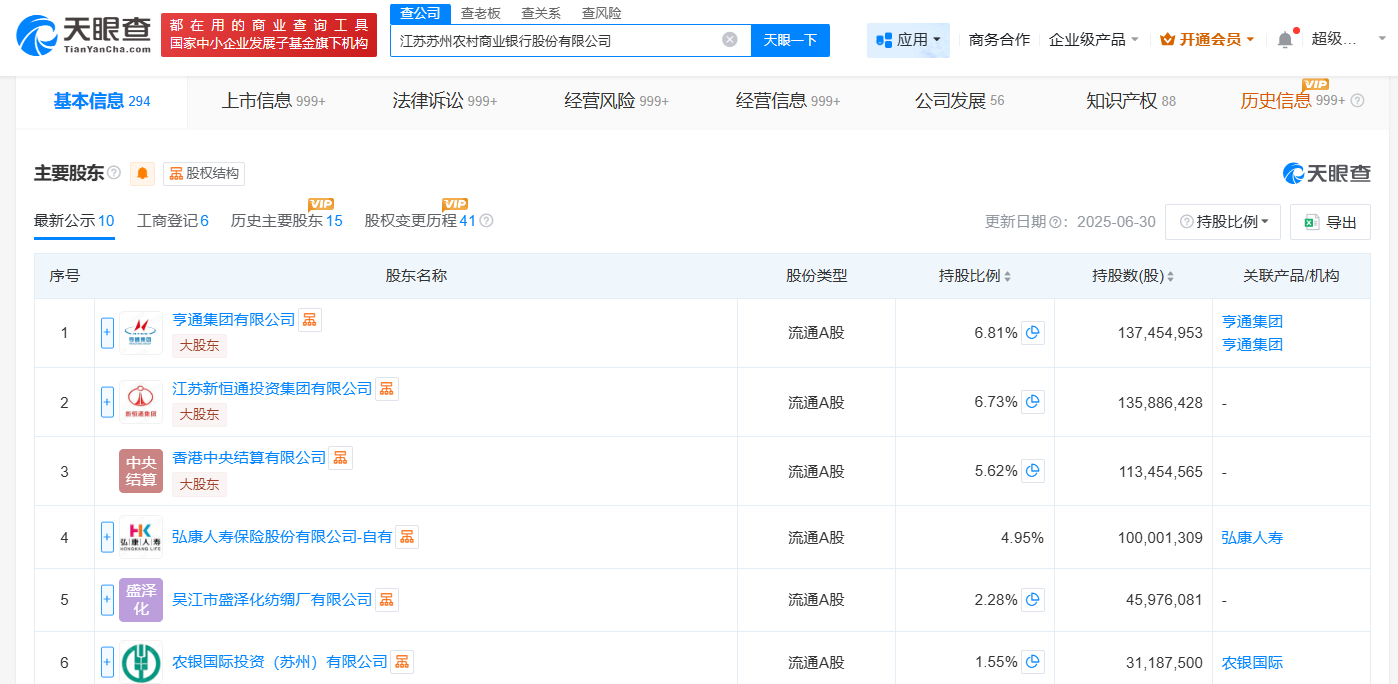Click 弘康人寿 company logo thumbnail

click(140, 536)
